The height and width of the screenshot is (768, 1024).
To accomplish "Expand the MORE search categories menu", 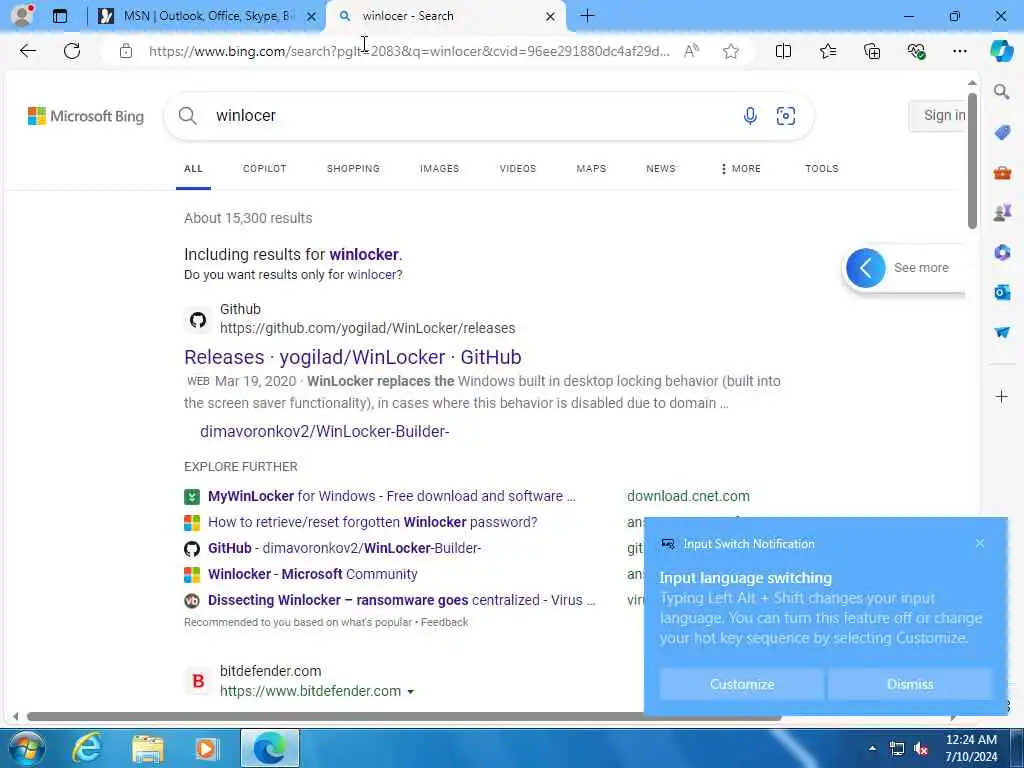I will [741, 168].
